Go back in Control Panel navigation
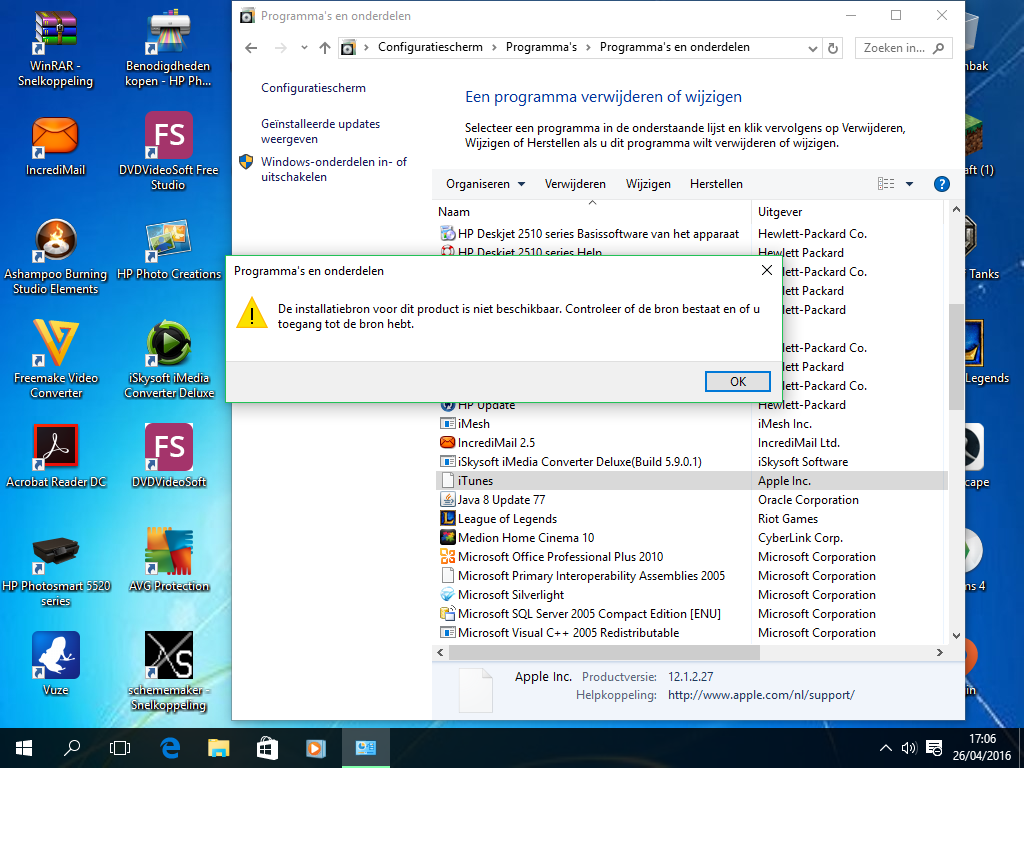 click(251, 48)
